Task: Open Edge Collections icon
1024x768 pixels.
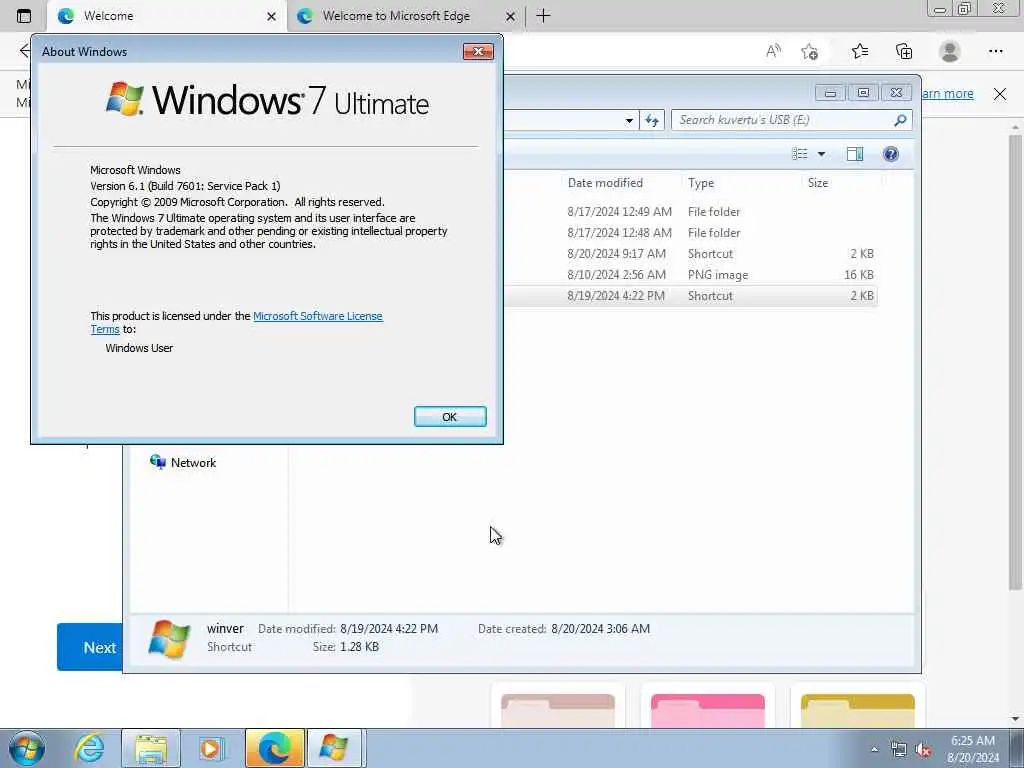Action: click(x=904, y=51)
